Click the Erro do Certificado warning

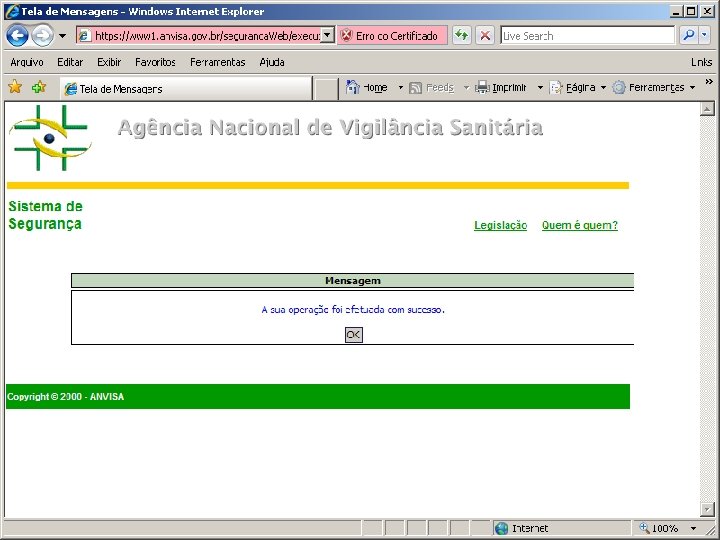tap(392, 36)
